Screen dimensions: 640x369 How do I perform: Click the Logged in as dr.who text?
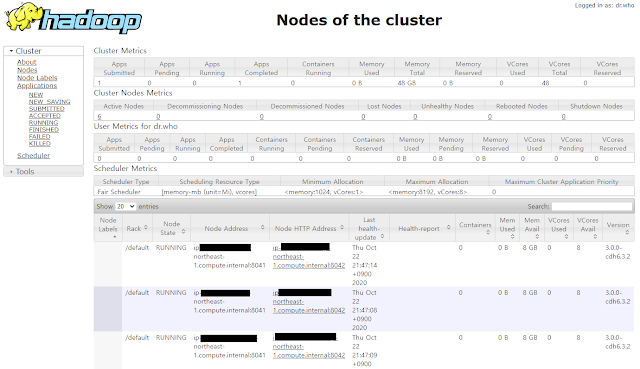604,5
